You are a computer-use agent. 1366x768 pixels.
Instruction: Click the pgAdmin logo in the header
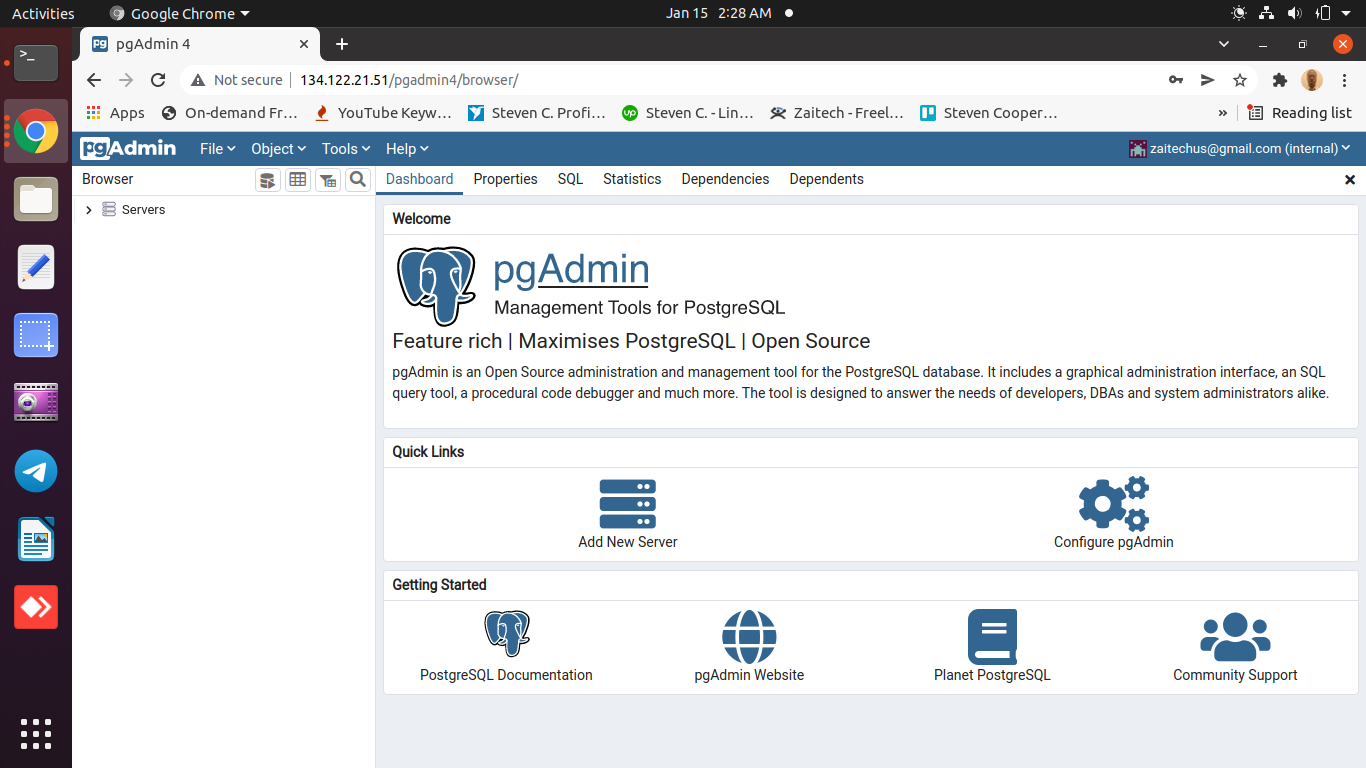point(129,148)
